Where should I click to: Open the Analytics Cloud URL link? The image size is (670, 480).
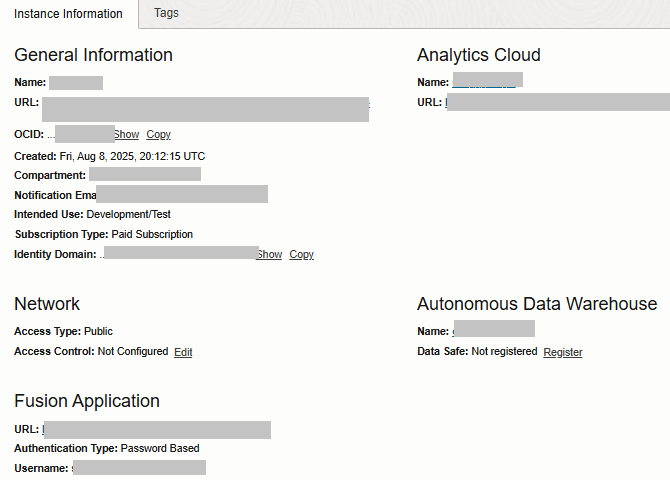pos(556,102)
